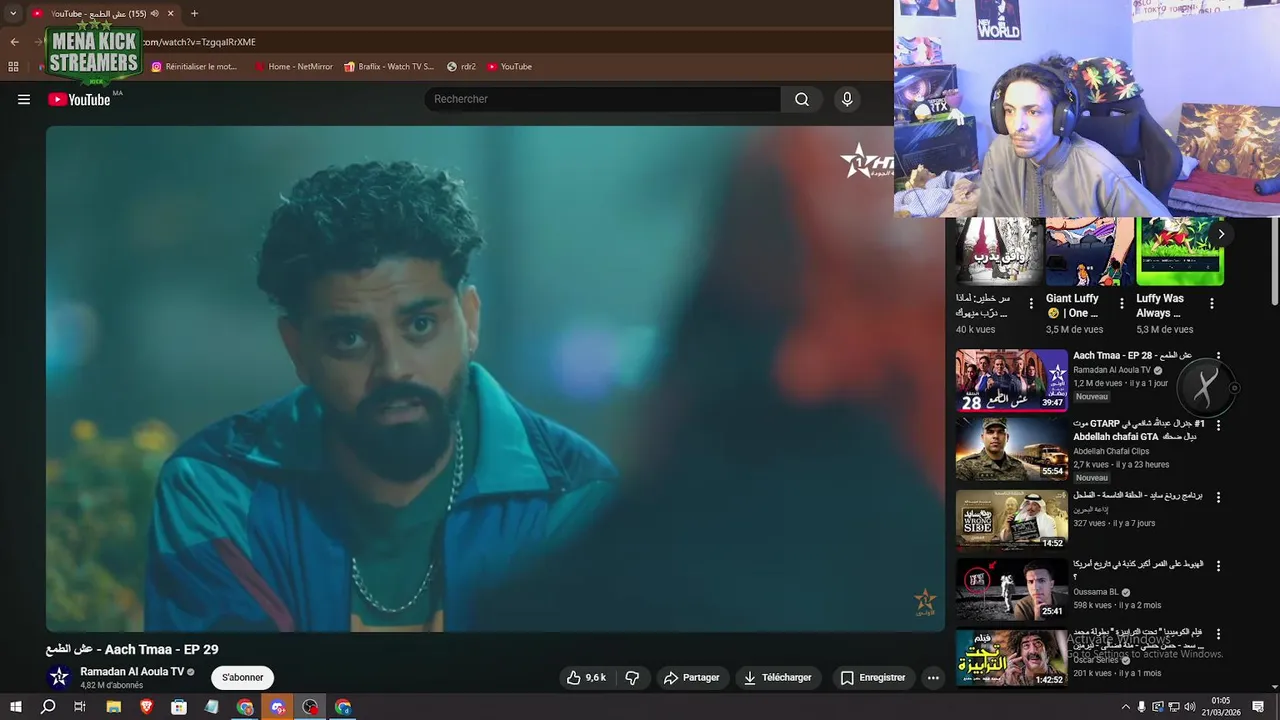
Task: Open options for the Oussama BL video
Action: click(1218, 566)
